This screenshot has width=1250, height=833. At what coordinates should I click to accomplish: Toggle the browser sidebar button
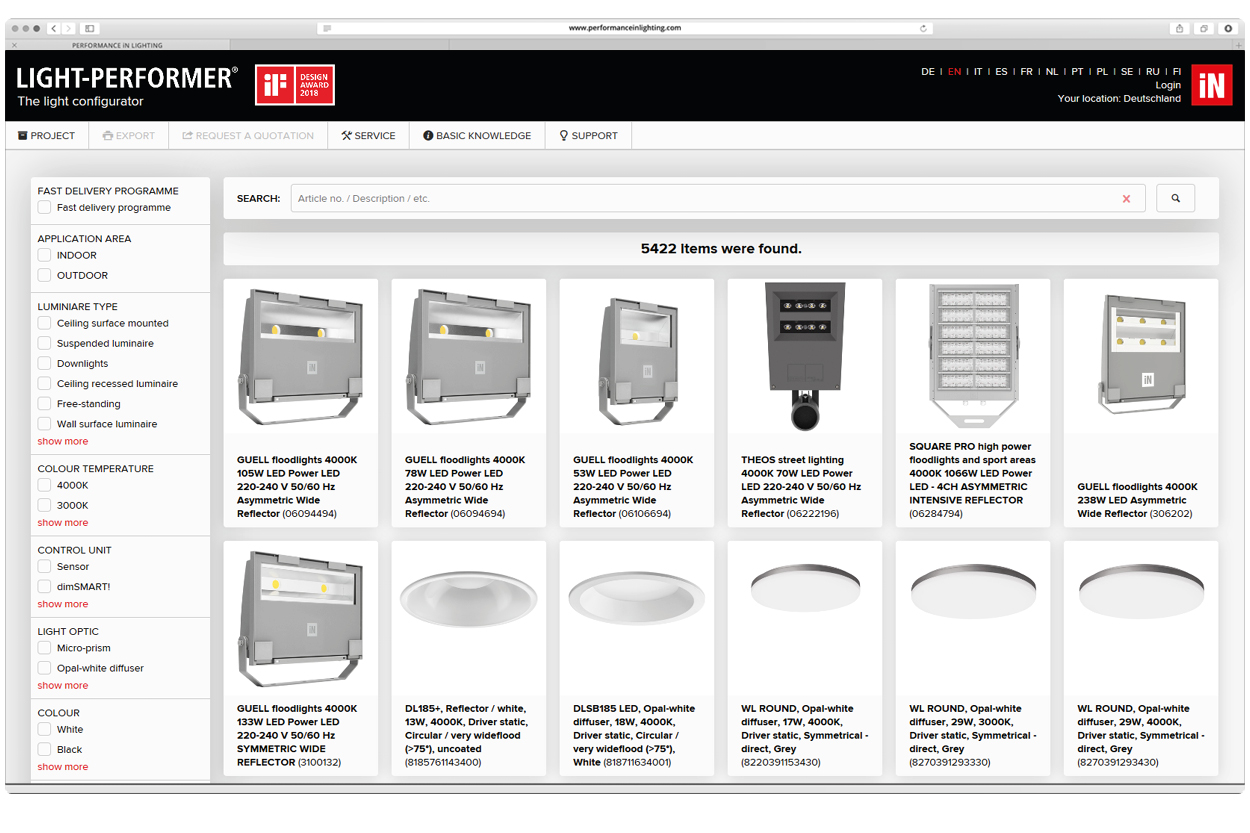[x=90, y=28]
